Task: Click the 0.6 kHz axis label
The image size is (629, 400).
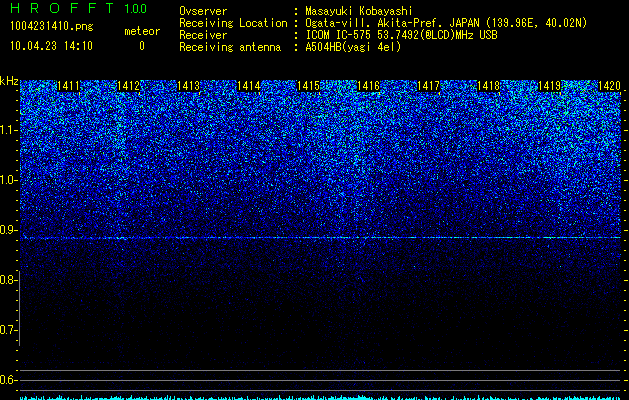Action: (x=9, y=380)
